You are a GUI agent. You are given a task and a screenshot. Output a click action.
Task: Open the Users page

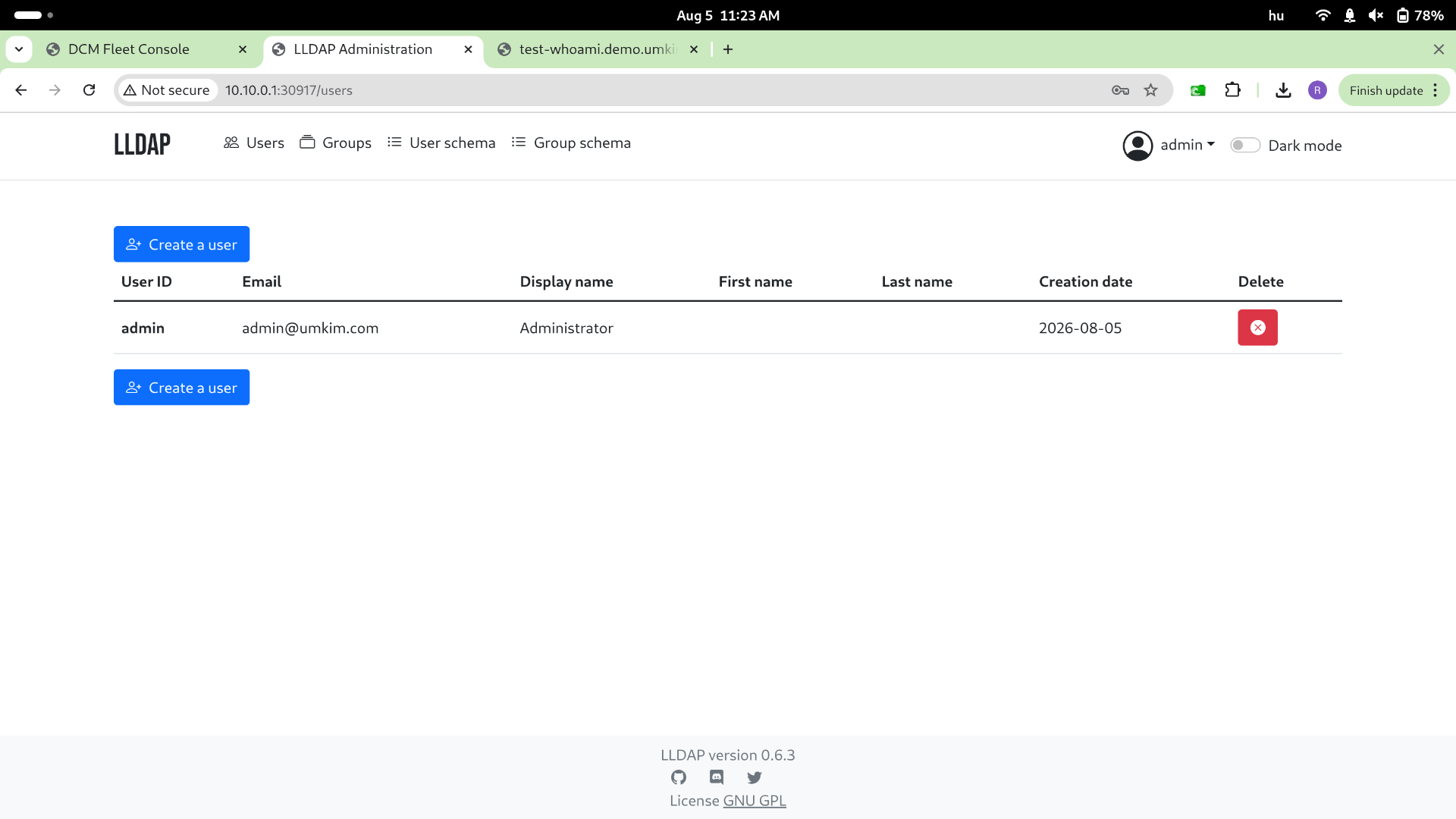pyautogui.click(x=254, y=143)
